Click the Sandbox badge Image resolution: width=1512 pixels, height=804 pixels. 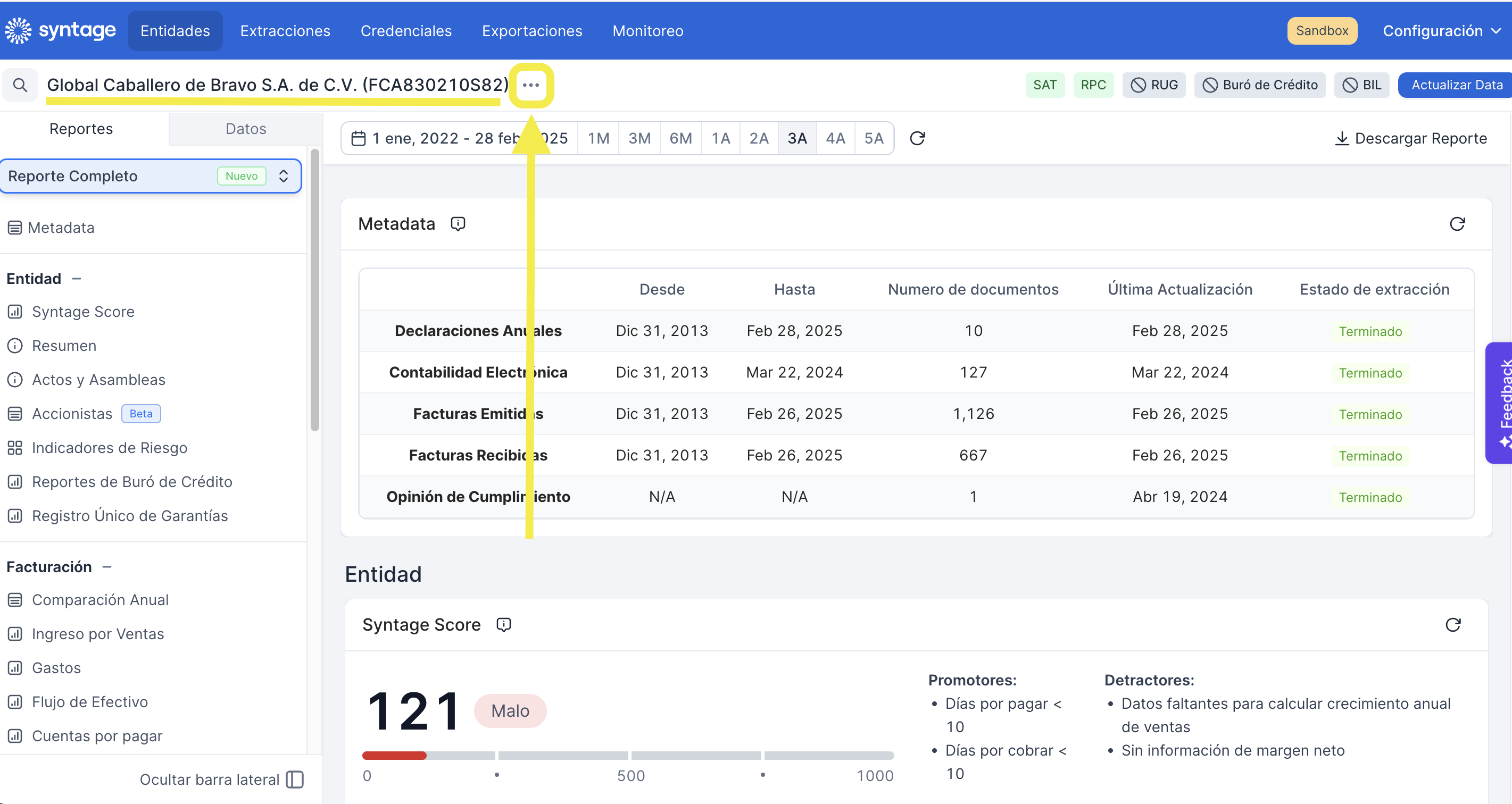[1322, 30]
